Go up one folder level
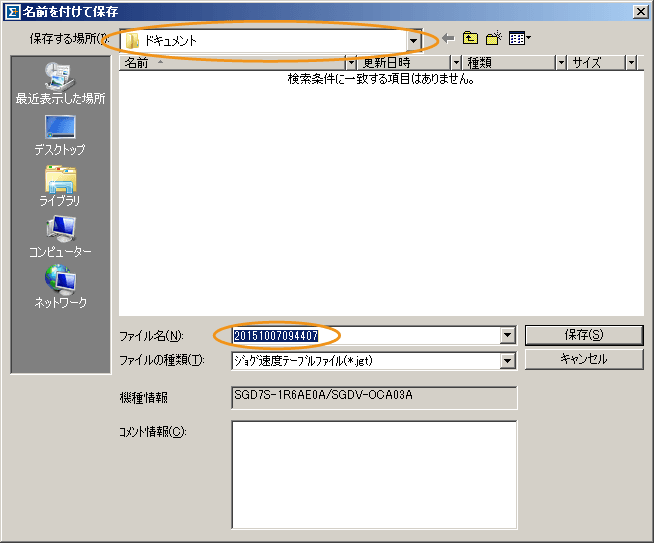Viewport: 654px width, 543px height. [470, 38]
